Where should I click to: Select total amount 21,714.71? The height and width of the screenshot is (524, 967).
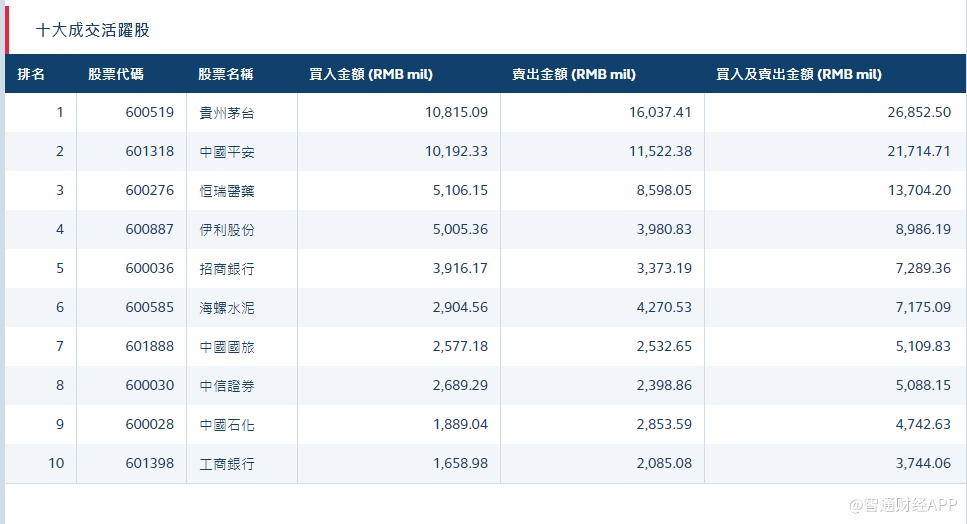tap(920, 151)
